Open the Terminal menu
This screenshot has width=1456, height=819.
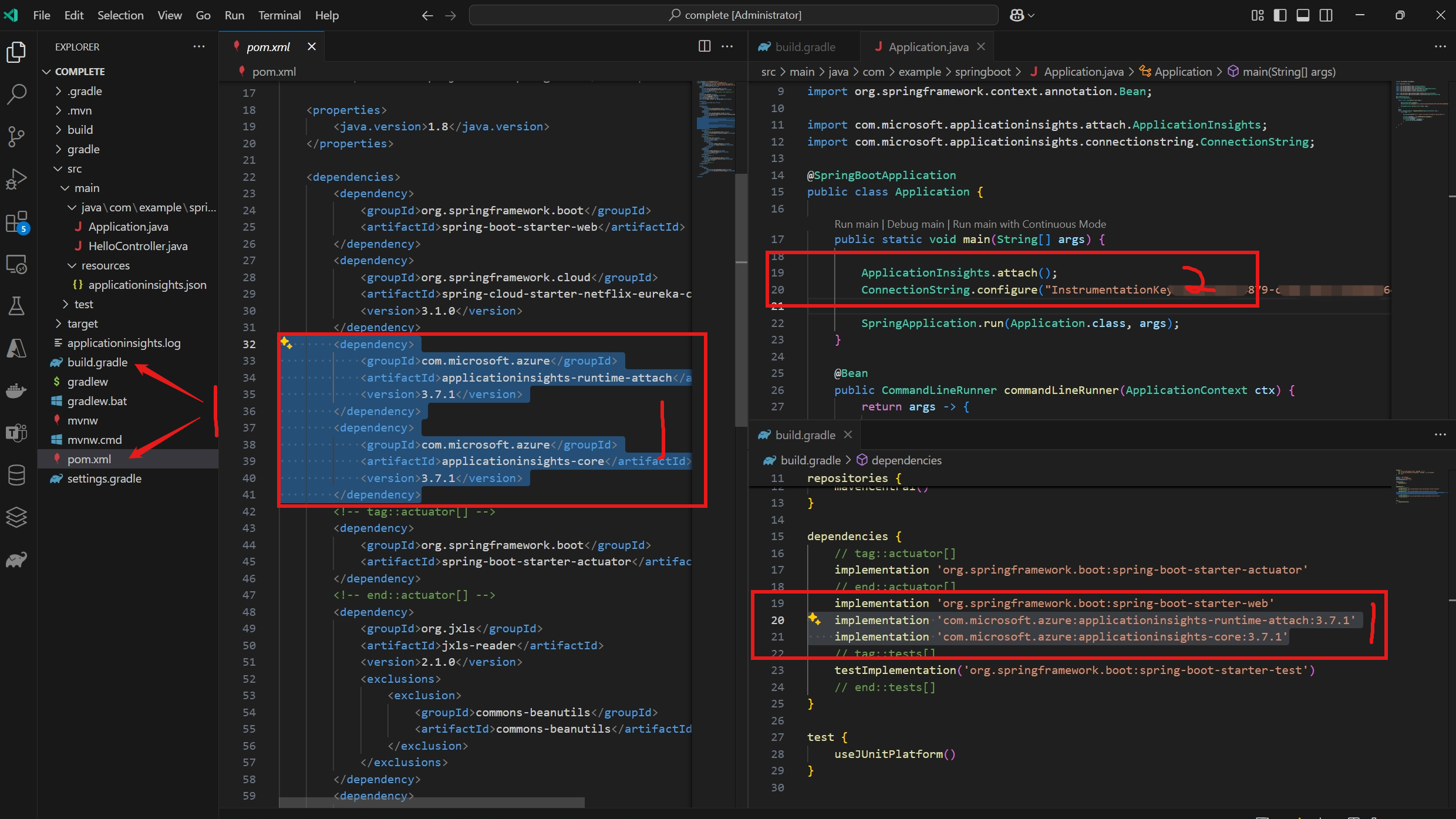click(279, 15)
